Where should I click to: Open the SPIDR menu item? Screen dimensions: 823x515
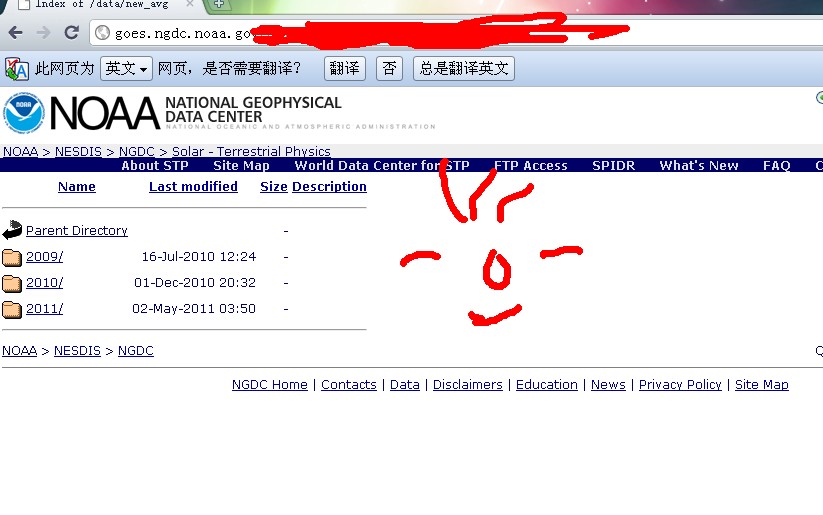(x=614, y=165)
